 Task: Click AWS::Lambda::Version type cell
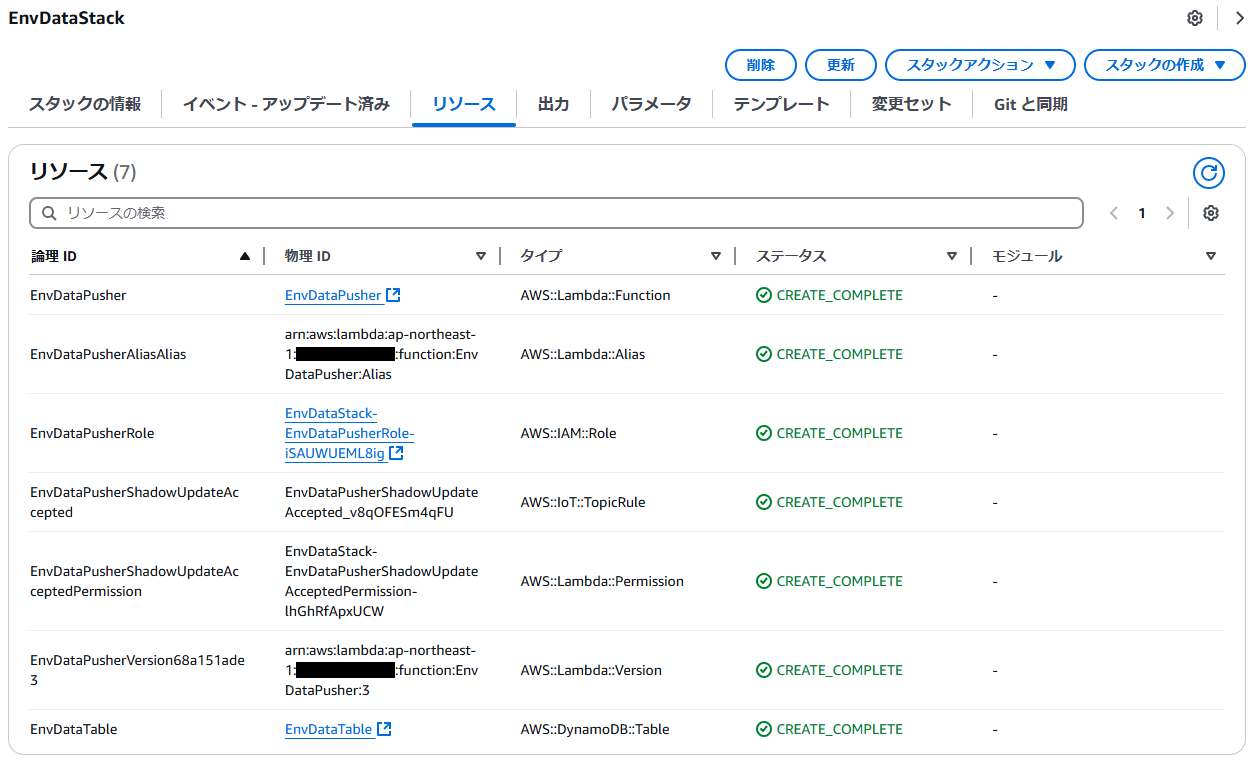(591, 670)
